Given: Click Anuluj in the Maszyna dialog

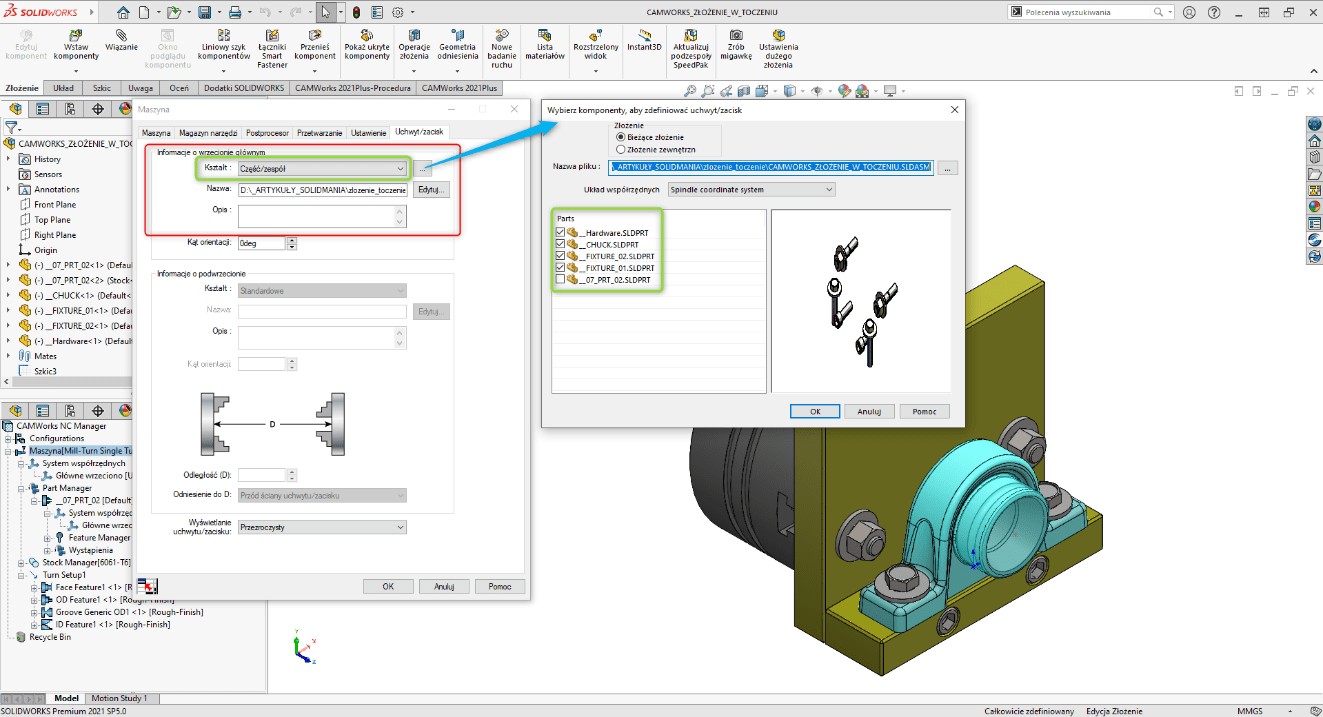Looking at the screenshot, I should click(x=444, y=586).
